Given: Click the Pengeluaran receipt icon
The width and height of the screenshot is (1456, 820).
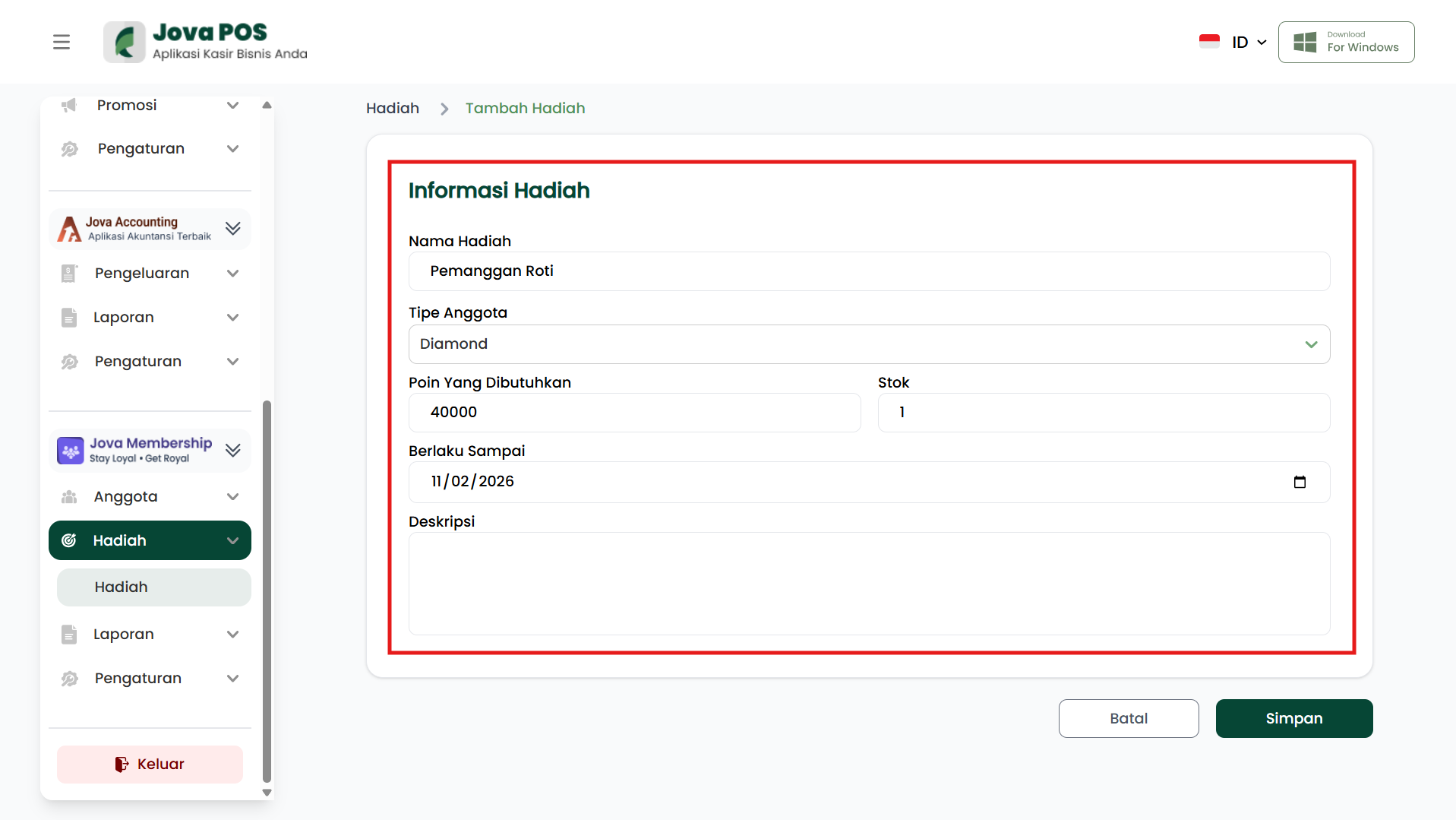Looking at the screenshot, I should click(69, 274).
